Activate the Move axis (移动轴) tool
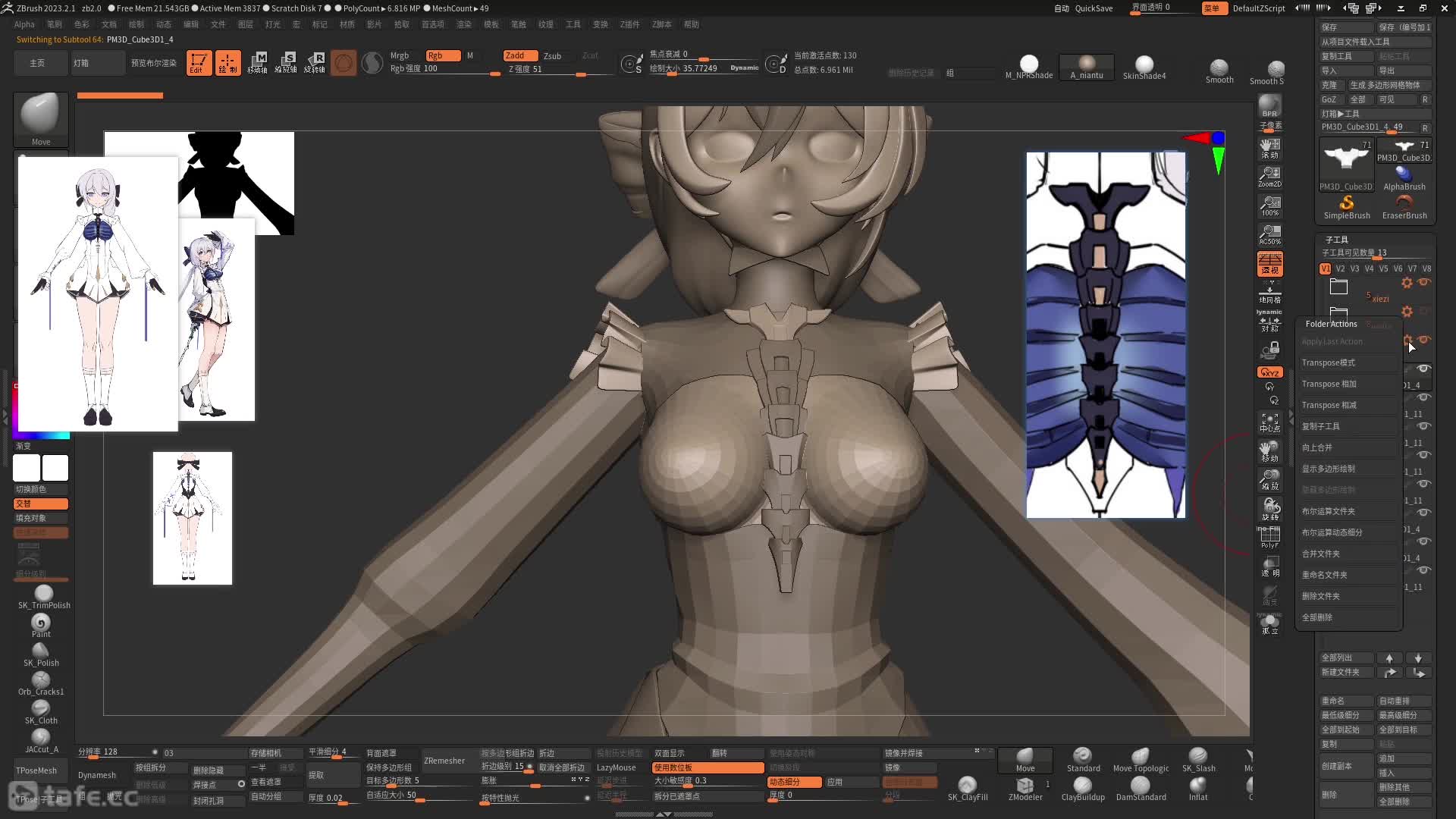The height and width of the screenshot is (819, 1456). click(x=257, y=62)
